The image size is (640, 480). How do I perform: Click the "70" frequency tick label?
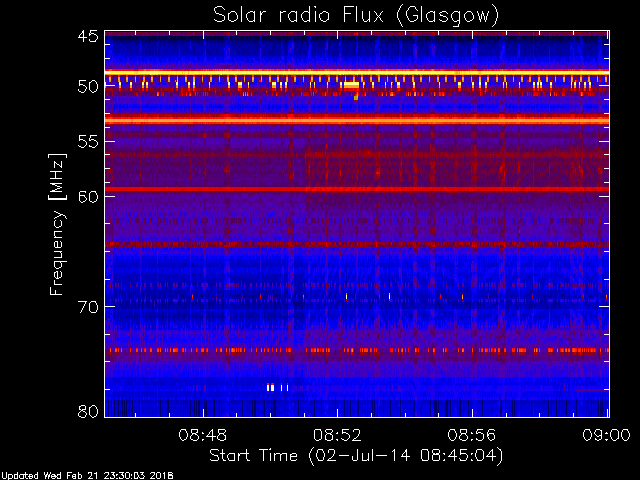pyautogui.click(x=88, y=307)
